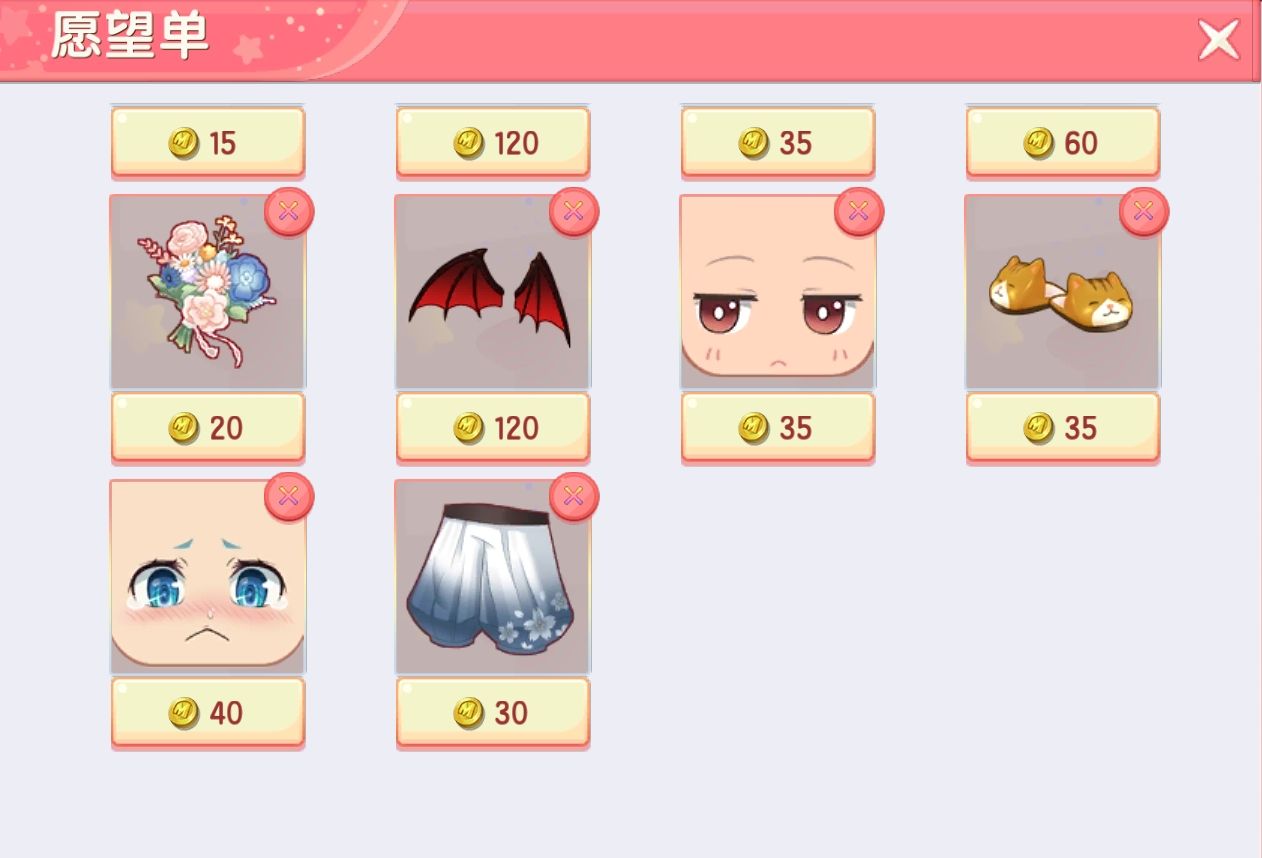The width and height of the screenshot is (1262, 858).
Task: Click the 15 coin price button
Action: tap(208, 142)
